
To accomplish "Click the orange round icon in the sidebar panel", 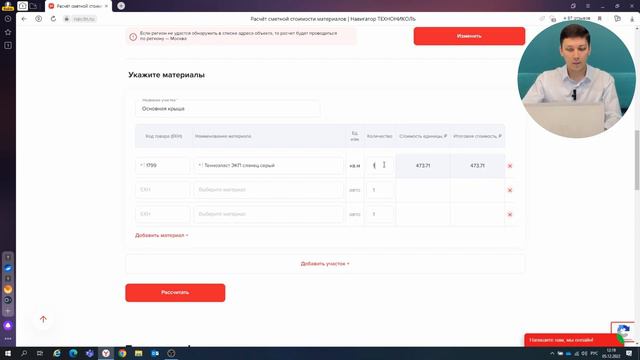I will [x=8, y=289].
